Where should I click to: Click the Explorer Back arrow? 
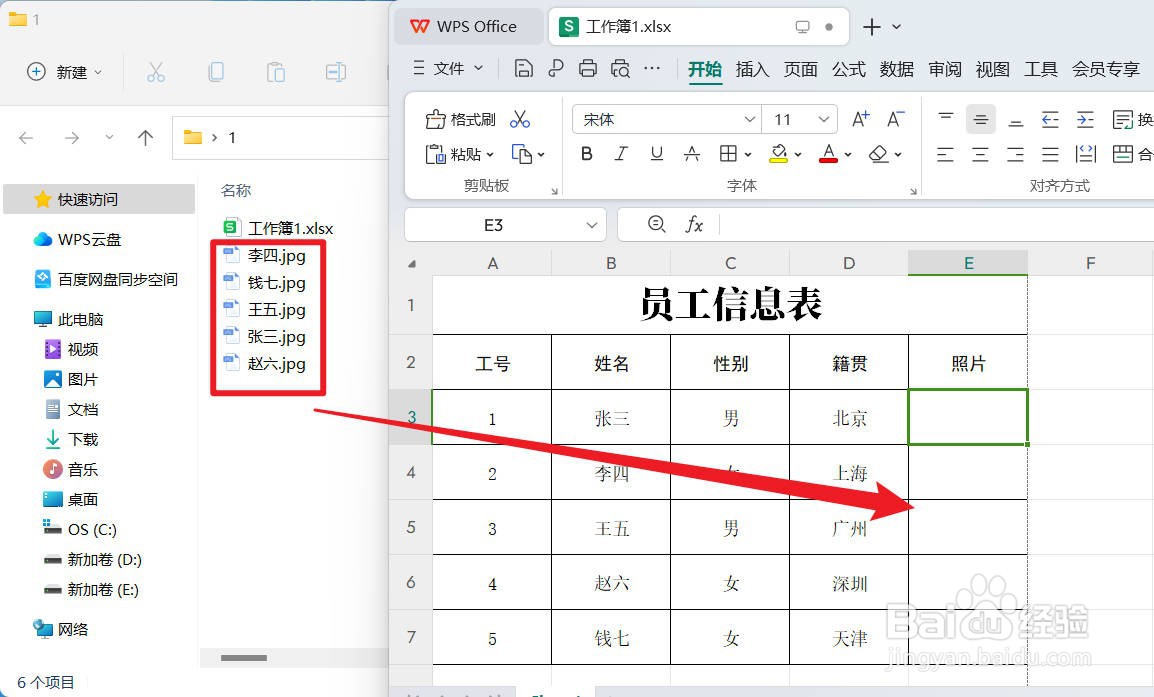[x=26, y=138]
